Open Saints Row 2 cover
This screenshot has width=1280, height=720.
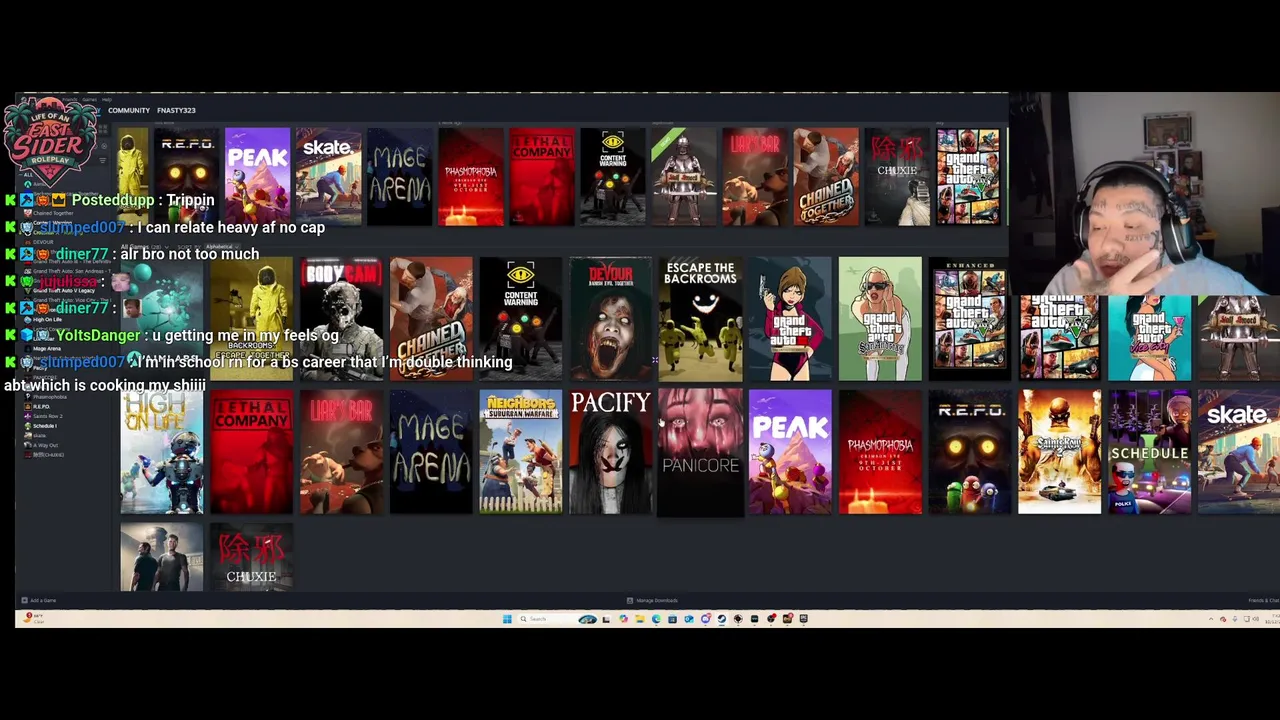click(1060, 452)
